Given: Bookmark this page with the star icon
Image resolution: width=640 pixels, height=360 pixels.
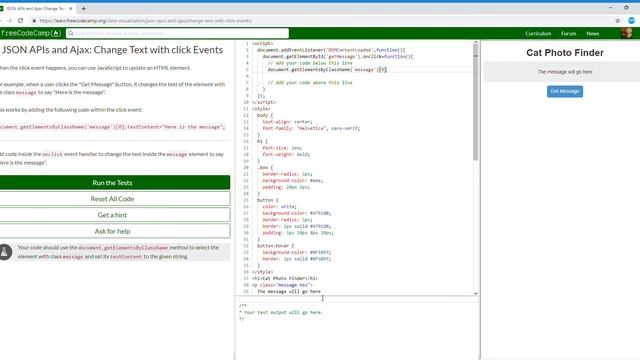Looking at the screenshot, I should click(618, 20).
